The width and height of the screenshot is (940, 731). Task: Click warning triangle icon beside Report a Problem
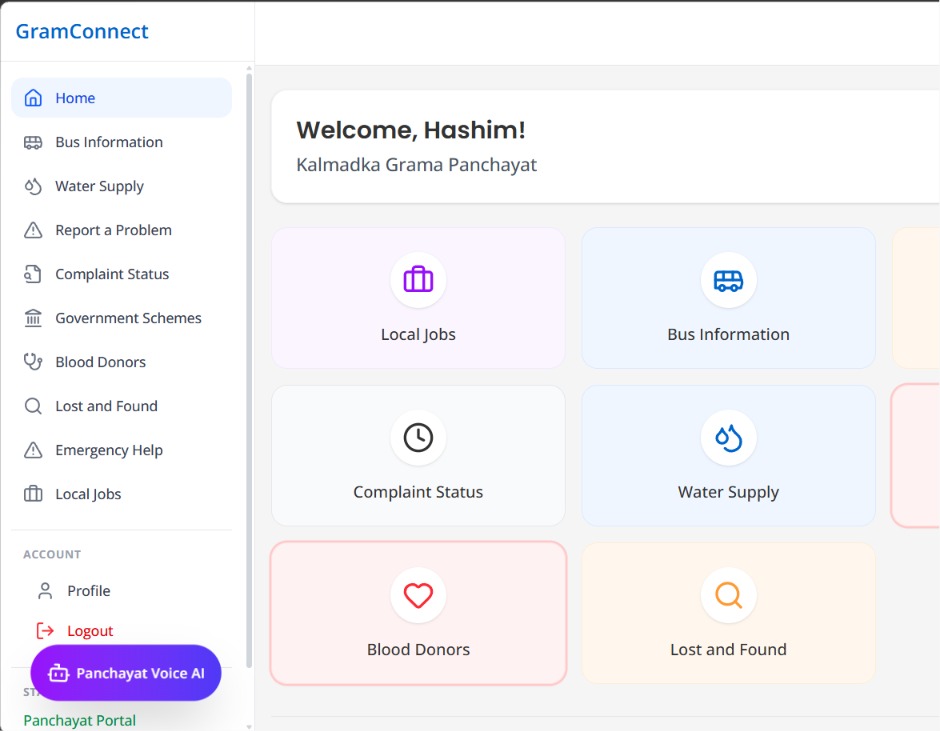(x=33, y=230)
